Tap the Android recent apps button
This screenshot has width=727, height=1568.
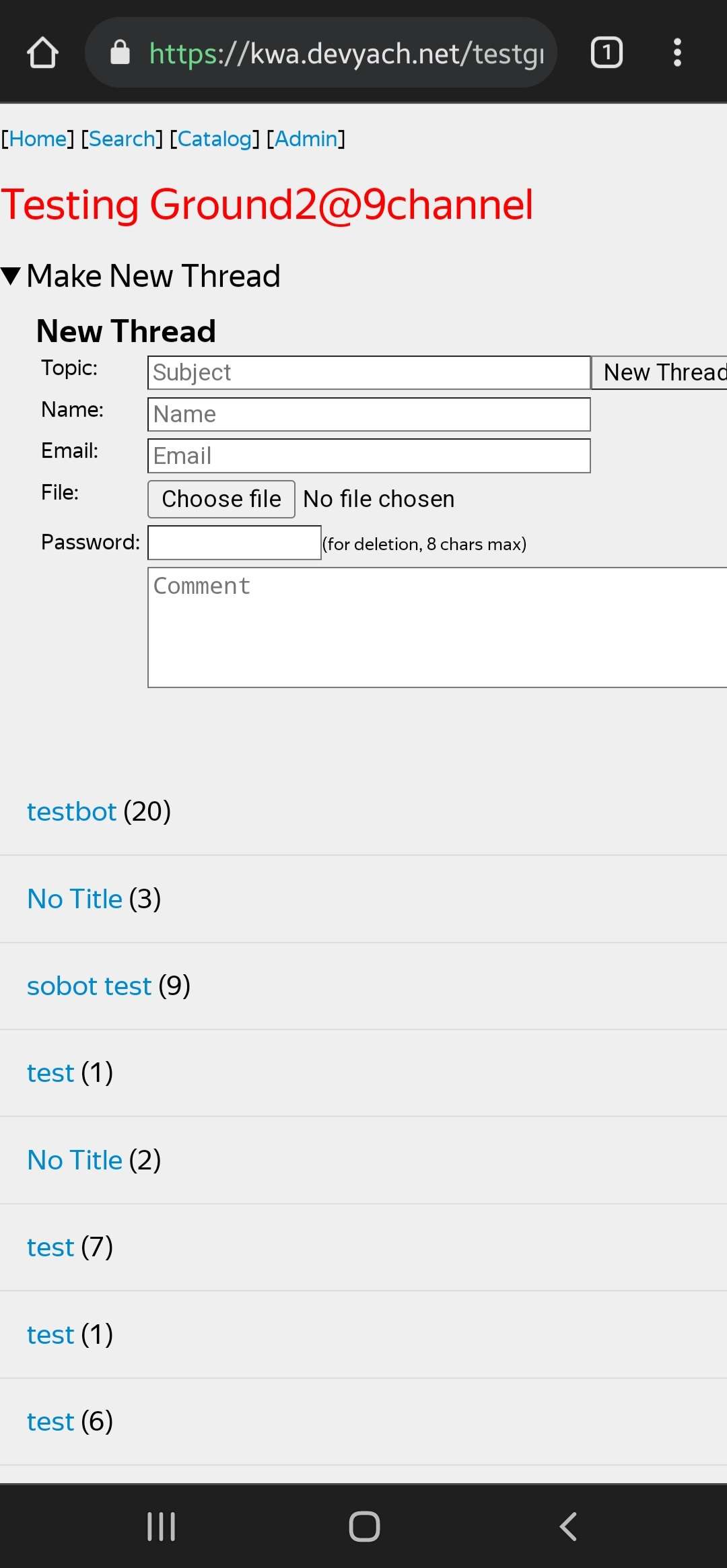pos(162,1526)
